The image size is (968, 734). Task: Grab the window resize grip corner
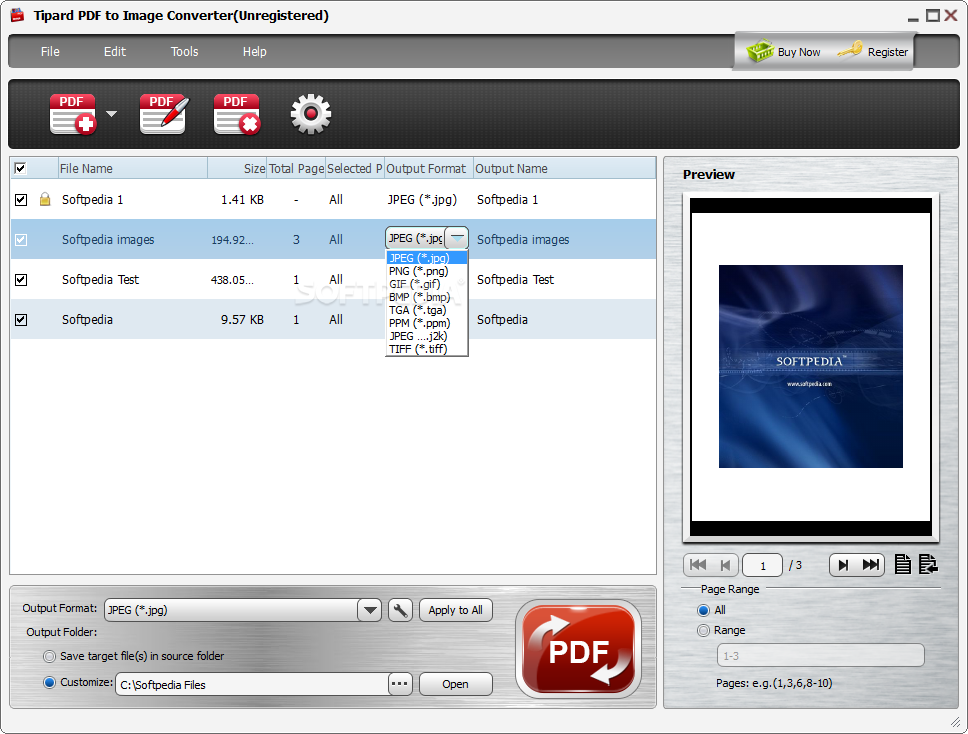956,722
